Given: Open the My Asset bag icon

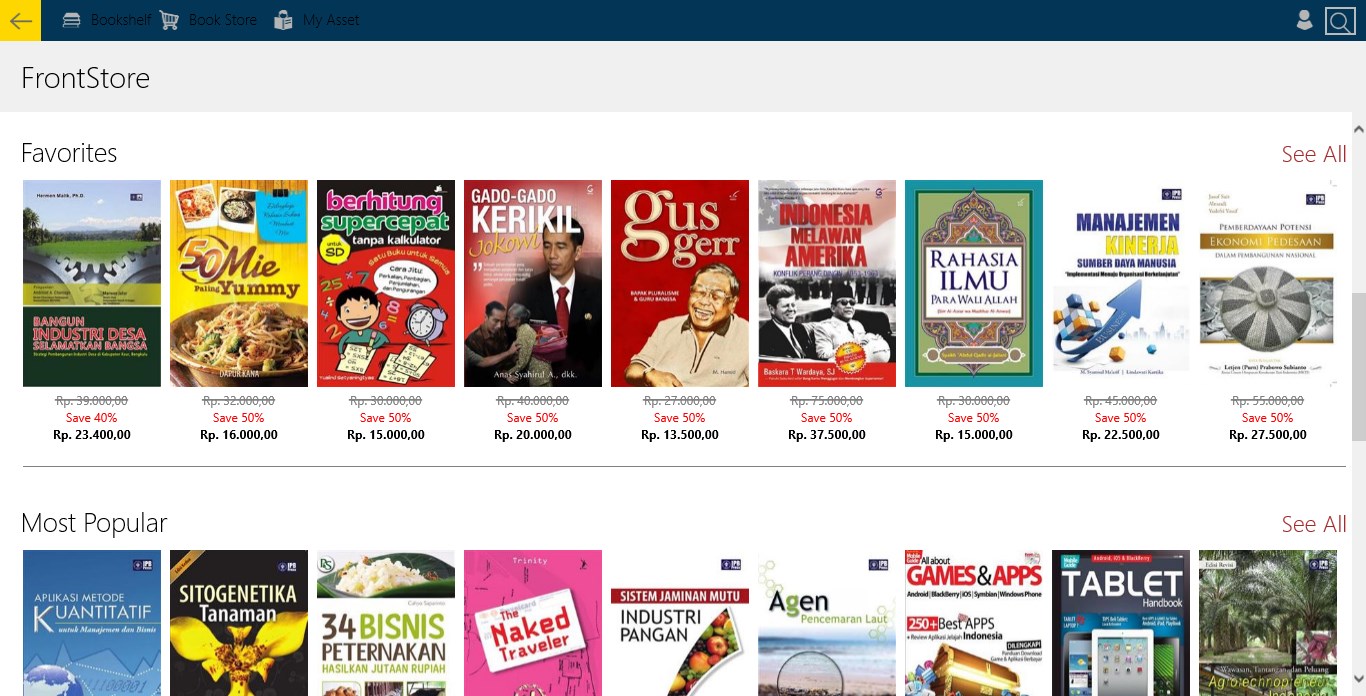Looking at the screenshot, I should [283, 20].
